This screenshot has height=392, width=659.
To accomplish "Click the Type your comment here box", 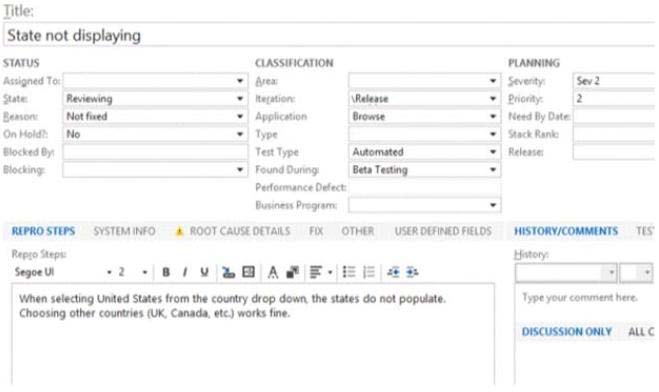I will click(x=585, y=298).
